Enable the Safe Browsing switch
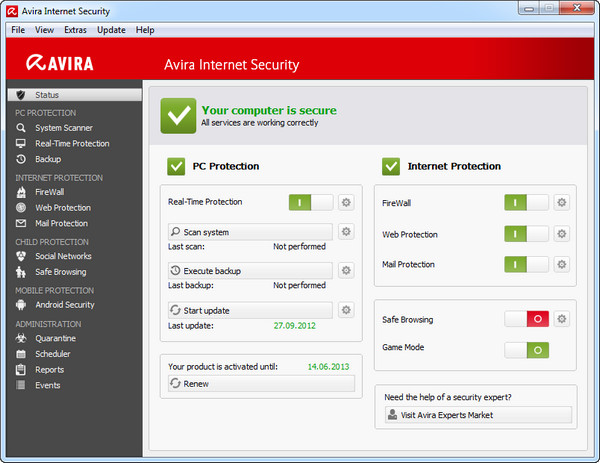 click(x=526, y=319)
